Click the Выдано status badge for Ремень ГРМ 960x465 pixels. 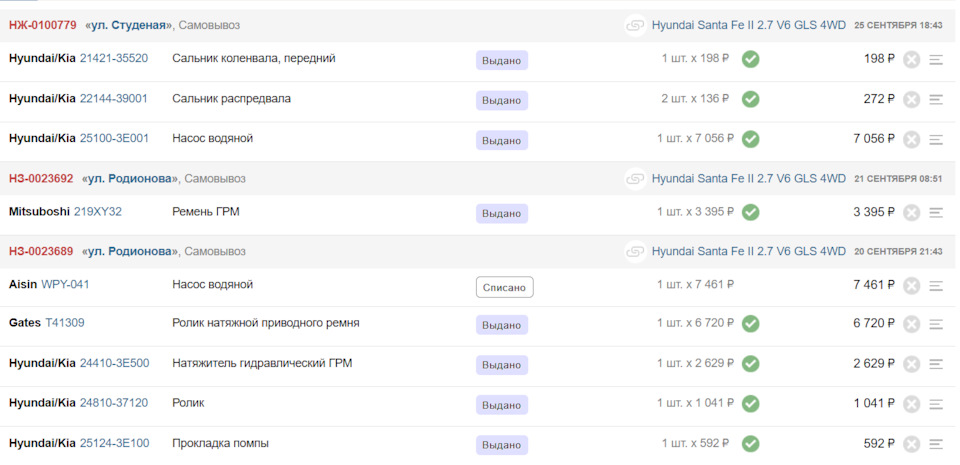(501, 213)
